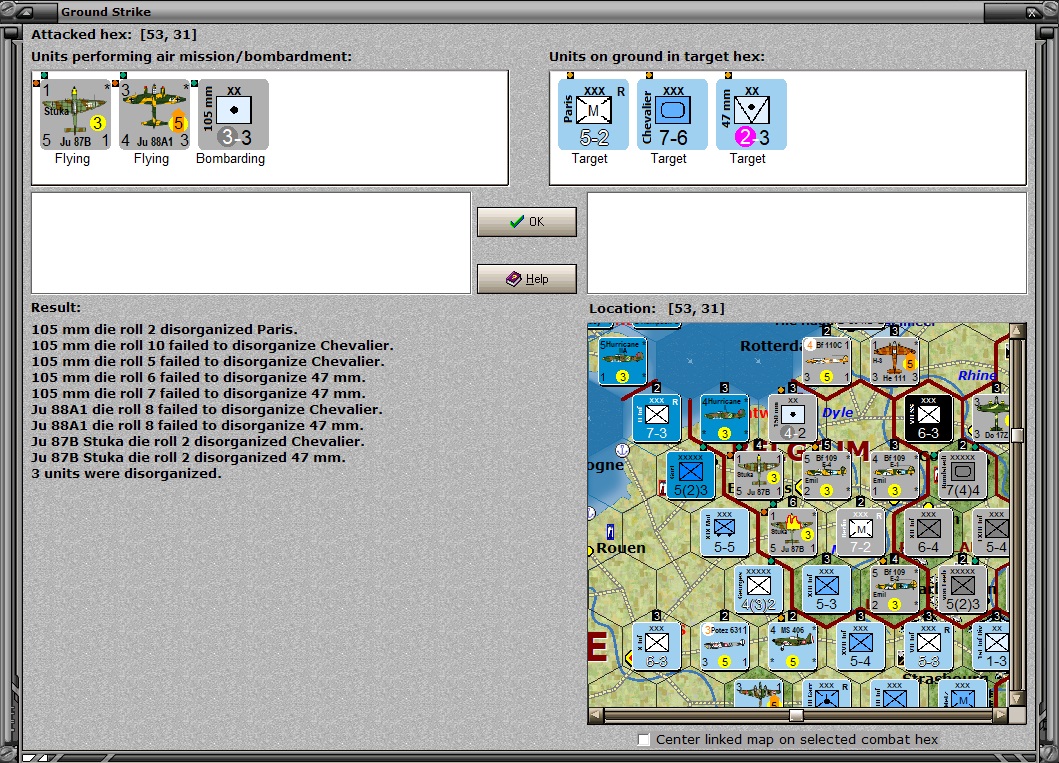Click result line '105 mm die roll 2 disorganized Paris.'
Viewport: 1059px width, 763px height.
tap(164, 330)
